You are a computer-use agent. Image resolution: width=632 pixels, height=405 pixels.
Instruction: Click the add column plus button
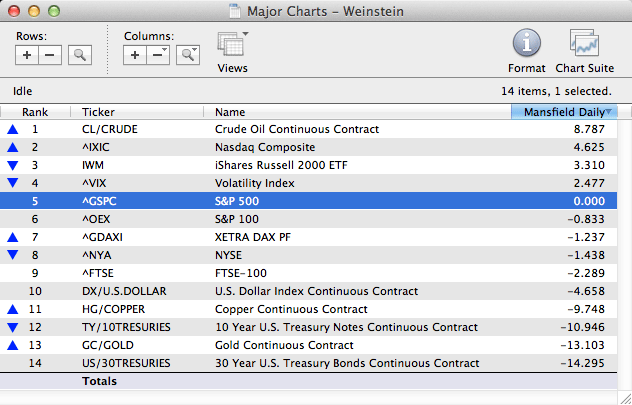click(x=135, y=55)
